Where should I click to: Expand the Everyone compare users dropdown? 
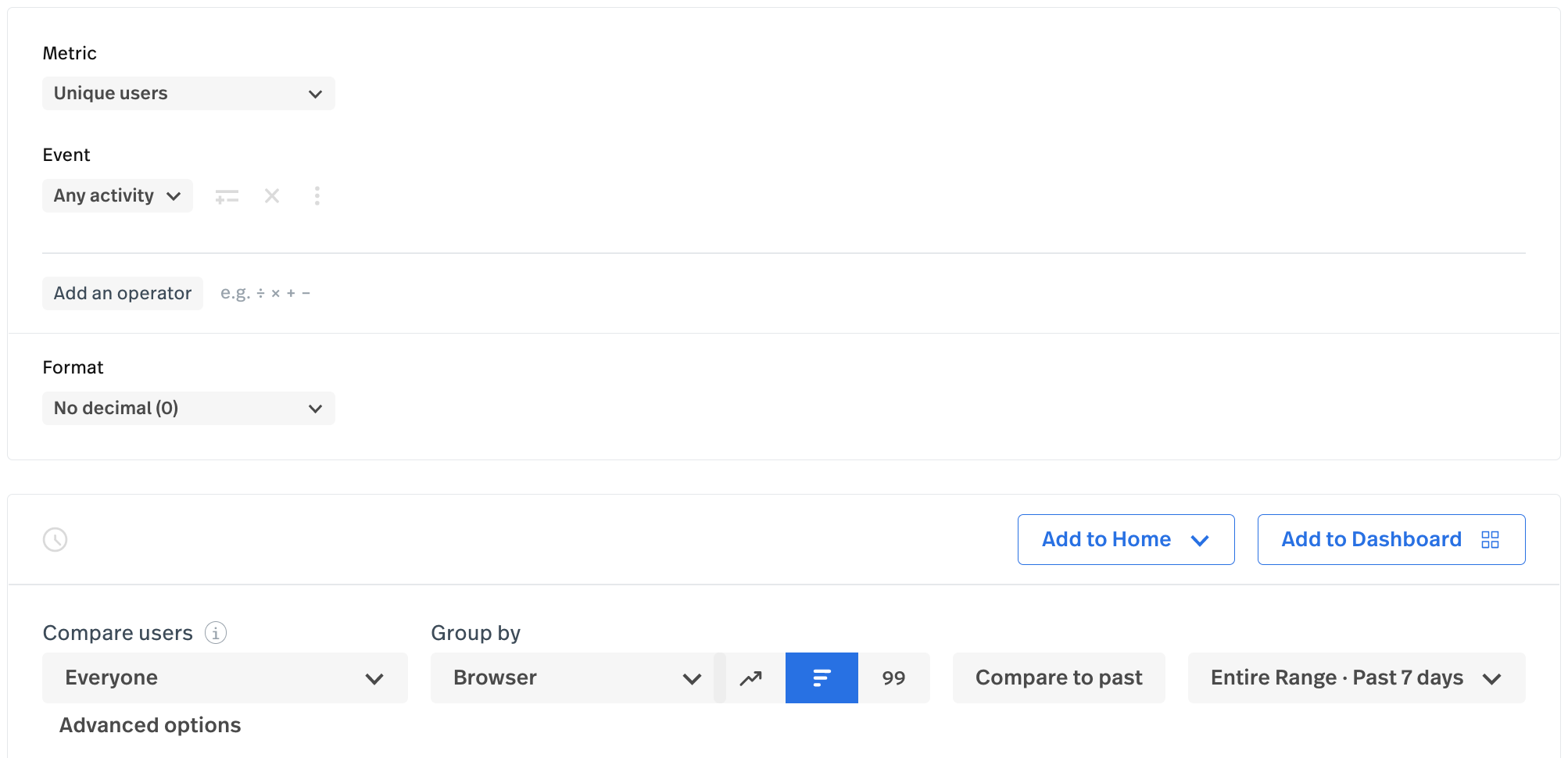[224, 678]
